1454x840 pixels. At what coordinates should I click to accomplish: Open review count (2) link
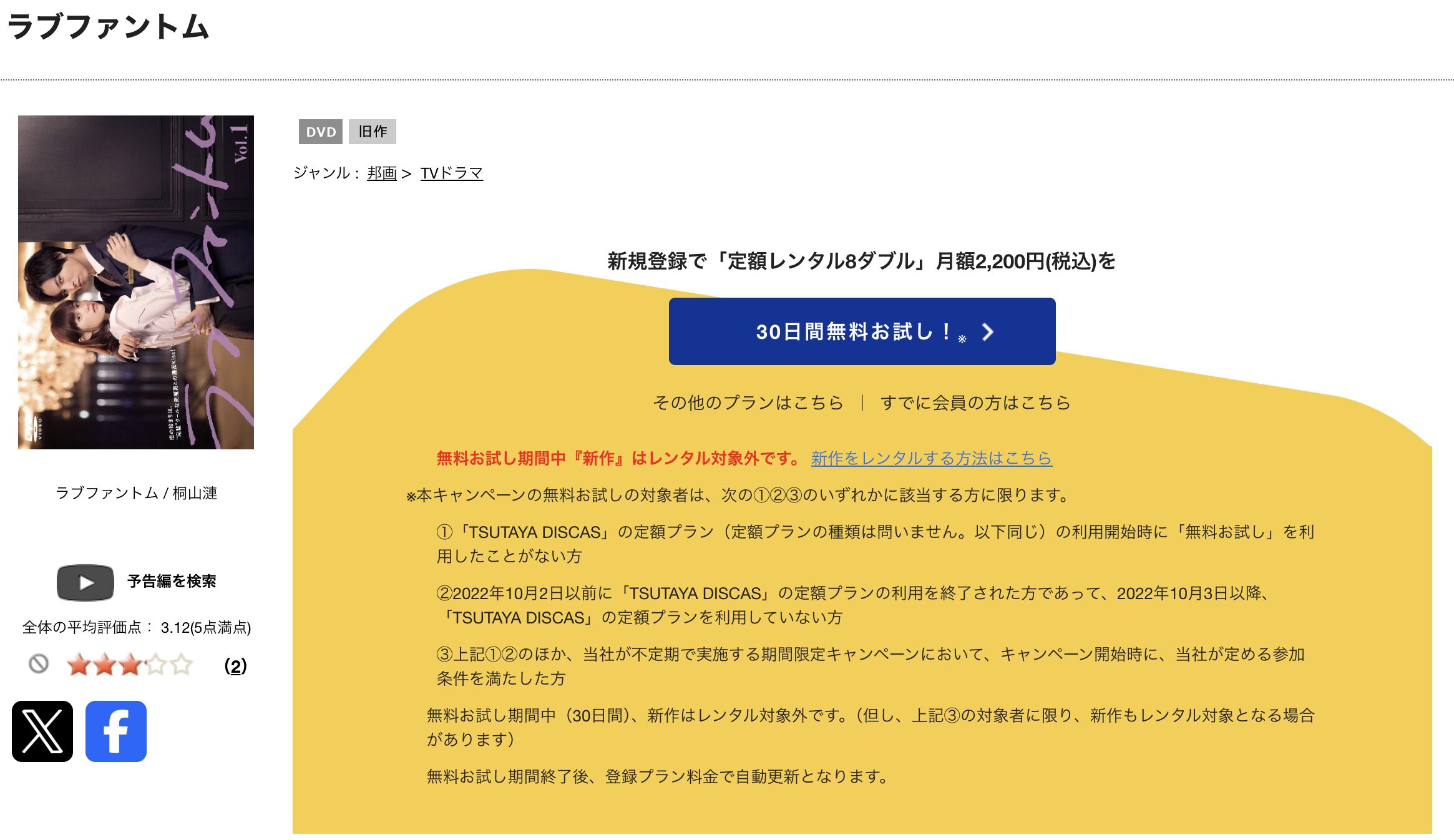[235, 666]
